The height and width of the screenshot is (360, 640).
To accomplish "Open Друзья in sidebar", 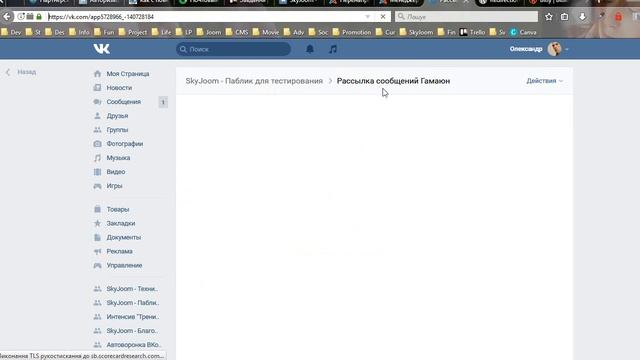I will click(117, 116).
